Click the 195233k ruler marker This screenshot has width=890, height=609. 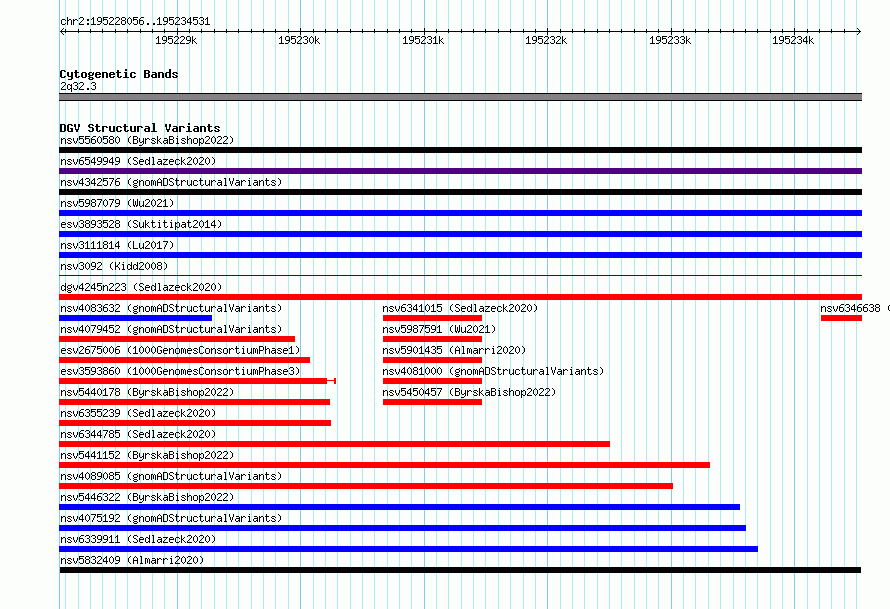670,40
